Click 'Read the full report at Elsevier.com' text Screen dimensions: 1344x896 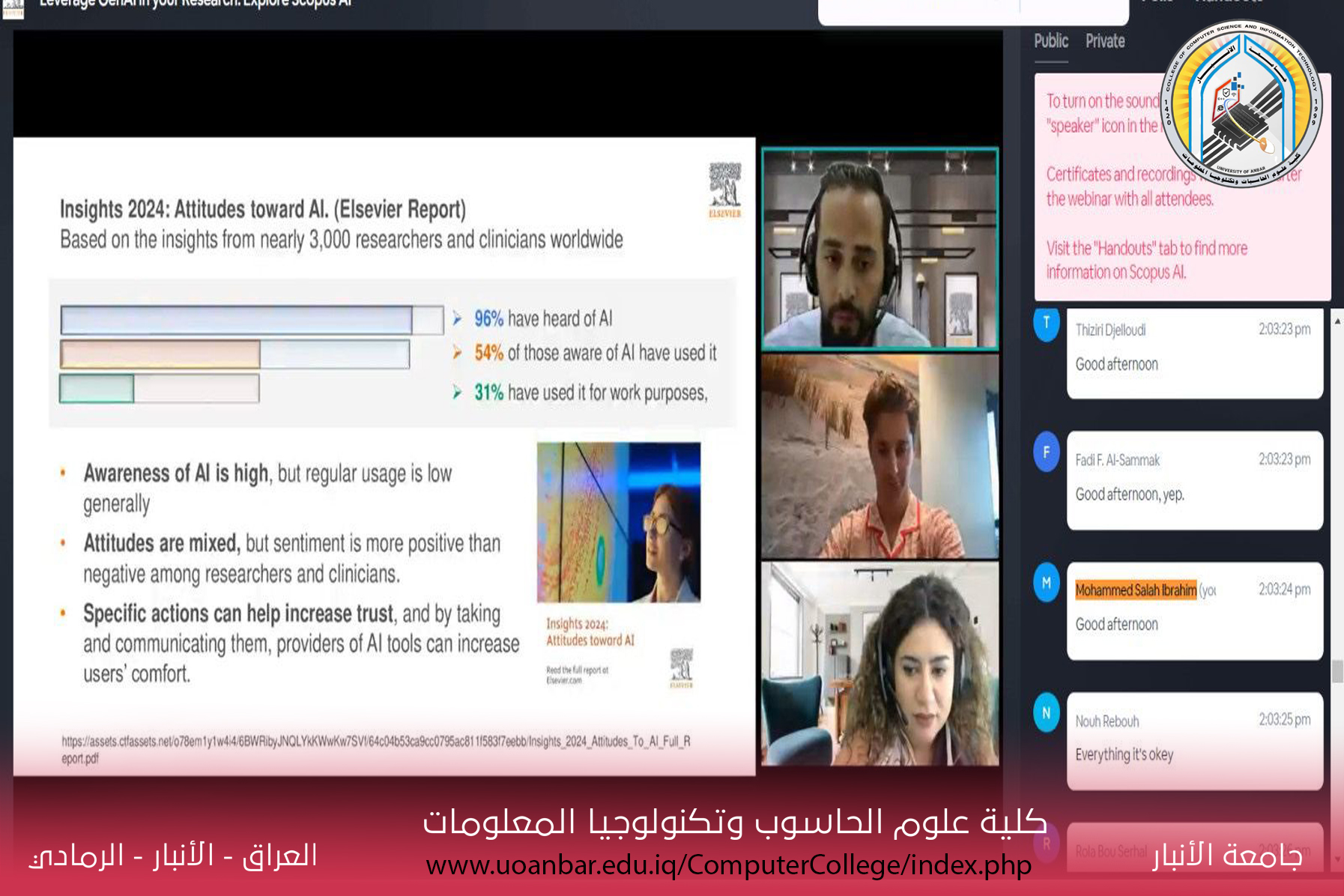pyautogui.click(x=577, y=675)
